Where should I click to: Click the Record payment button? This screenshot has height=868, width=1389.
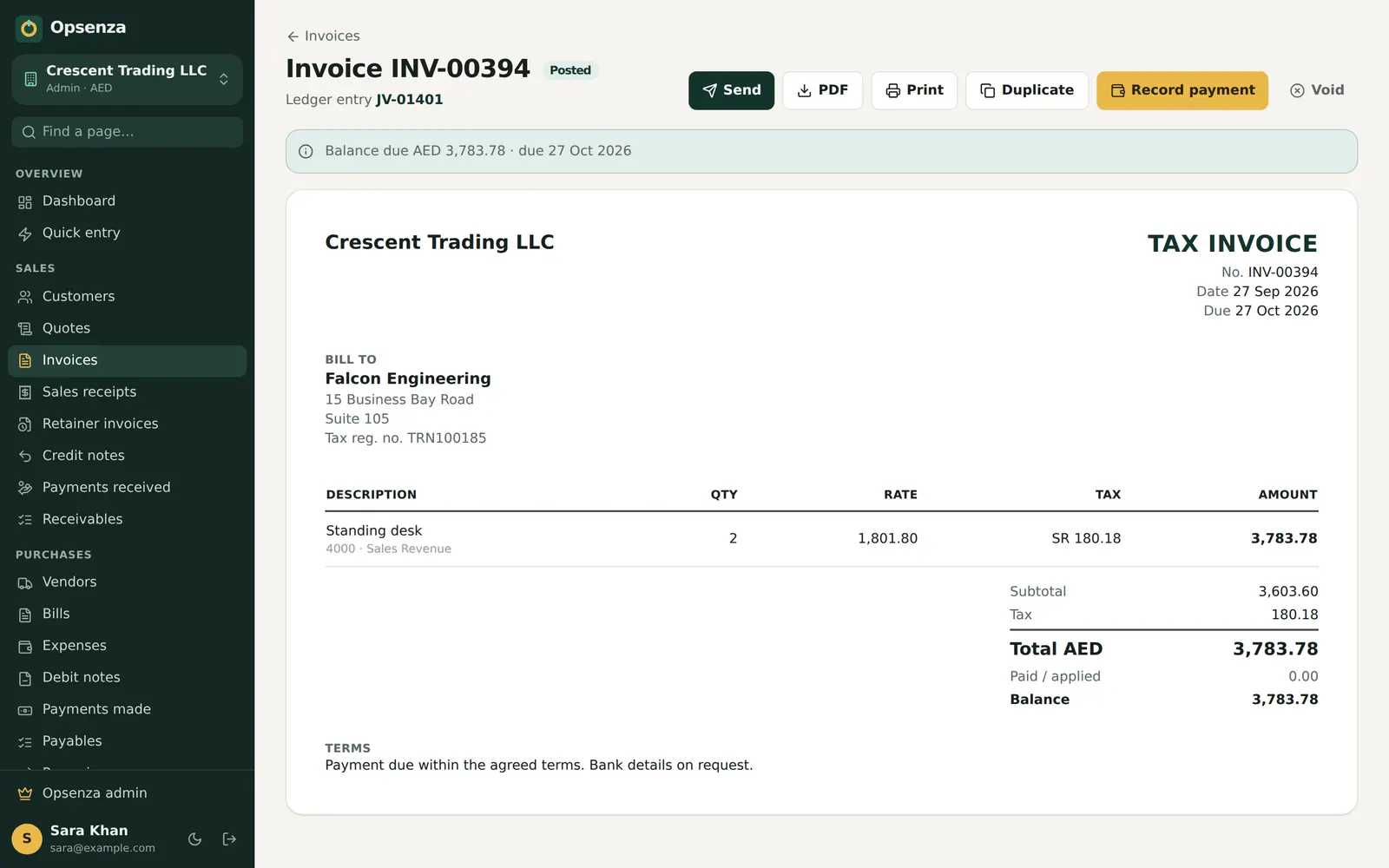tap(1182, 90)
